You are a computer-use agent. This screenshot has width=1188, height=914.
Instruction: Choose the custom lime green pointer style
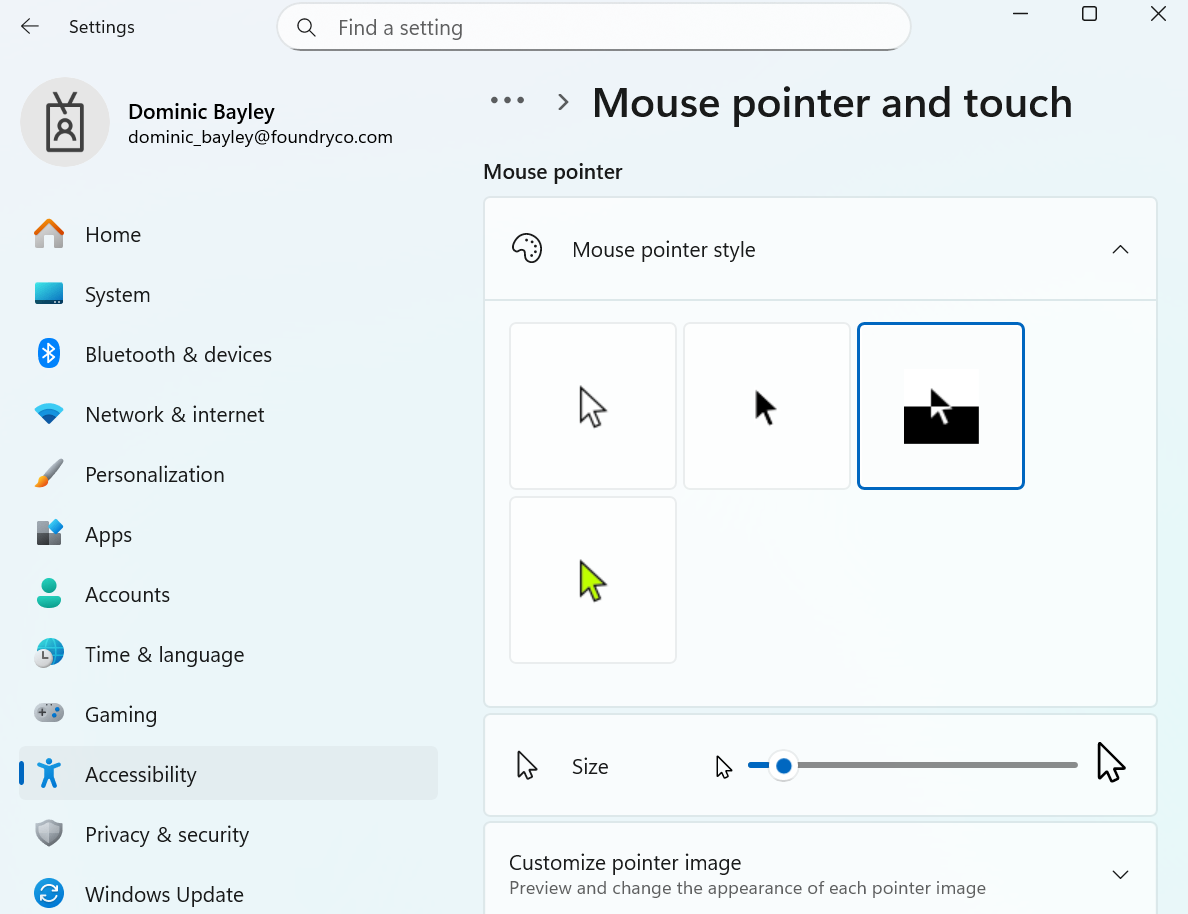593,580
